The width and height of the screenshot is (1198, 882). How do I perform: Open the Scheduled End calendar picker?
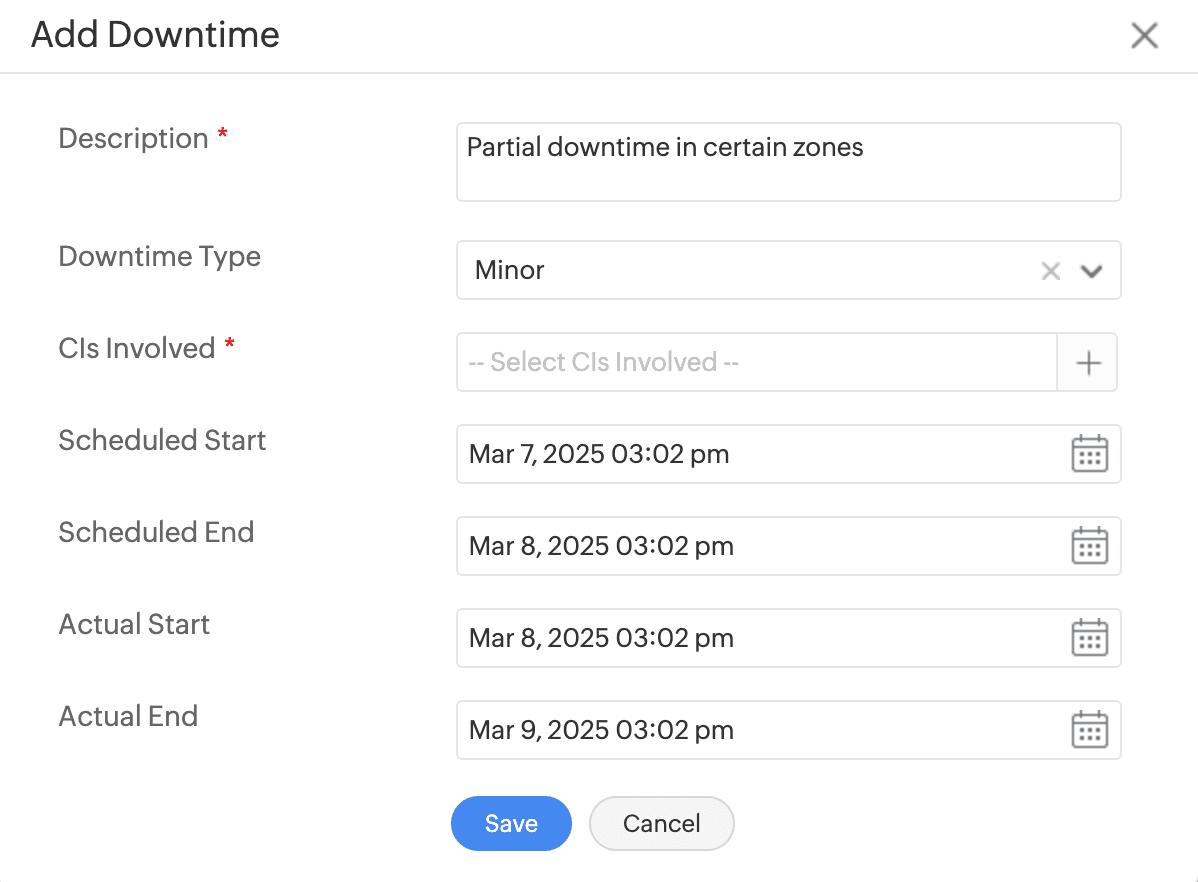[1089, 546]
